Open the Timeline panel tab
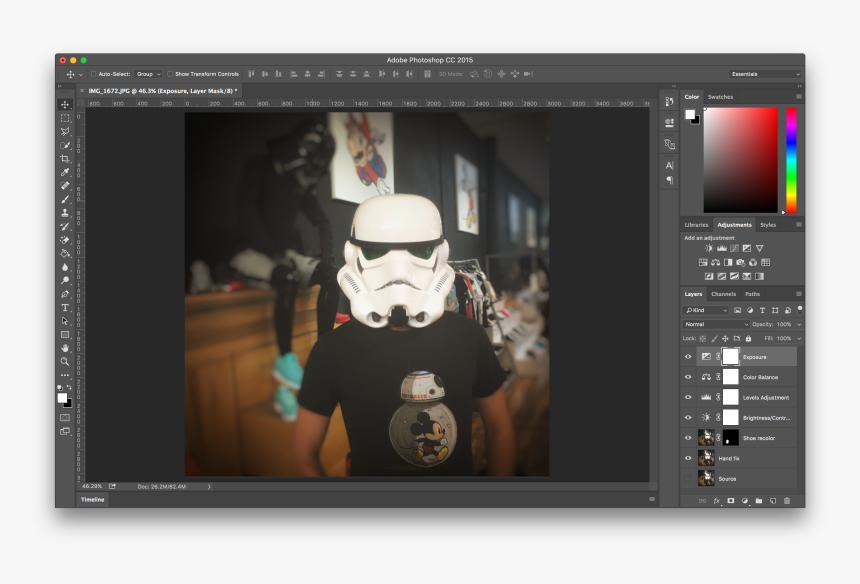Viewport: 860px width, 584px height. click(93, 500)
